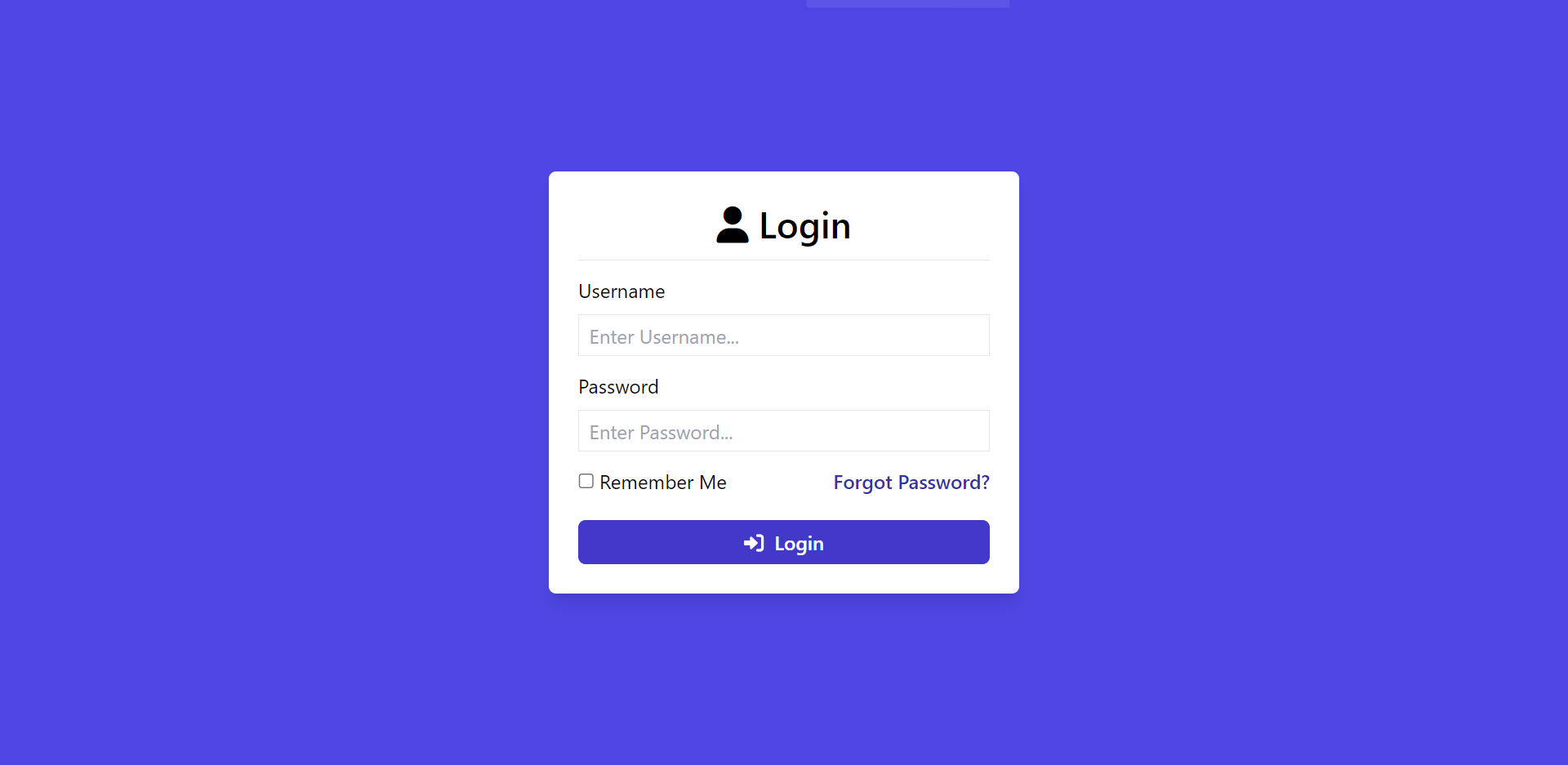Tick the Remember Me checkbox

(x=586, y=481)
